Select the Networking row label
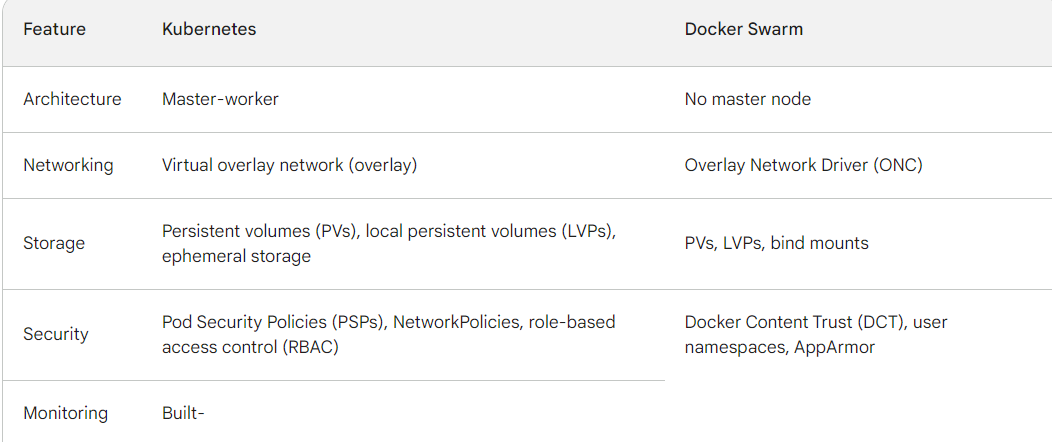This screenshot has height=442, width=1052. tap(68, 165)
